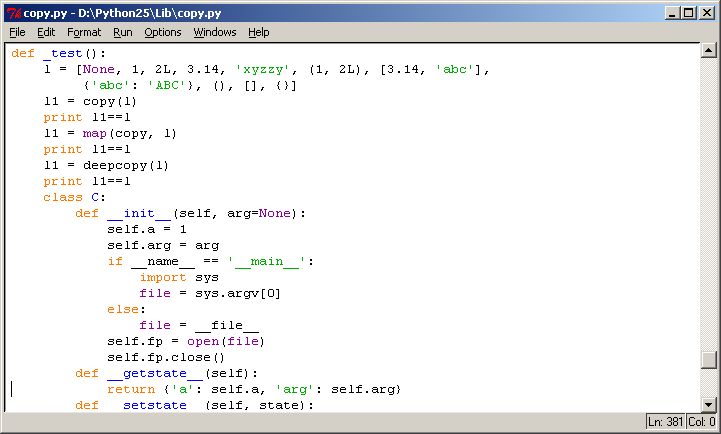Click 'self.a = 1' line
Viewport: 721px width, 434px height.
point(147,229)
